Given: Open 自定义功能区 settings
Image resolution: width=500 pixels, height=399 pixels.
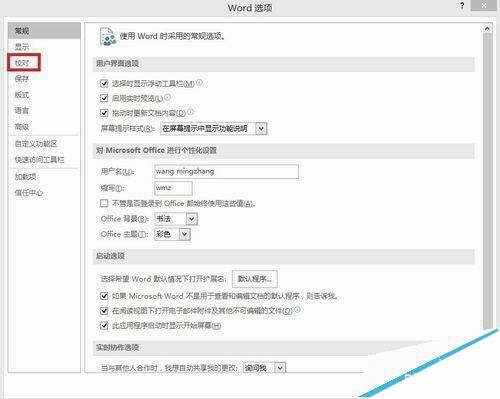Looking at the screenshot, I should tap(36, 144).
